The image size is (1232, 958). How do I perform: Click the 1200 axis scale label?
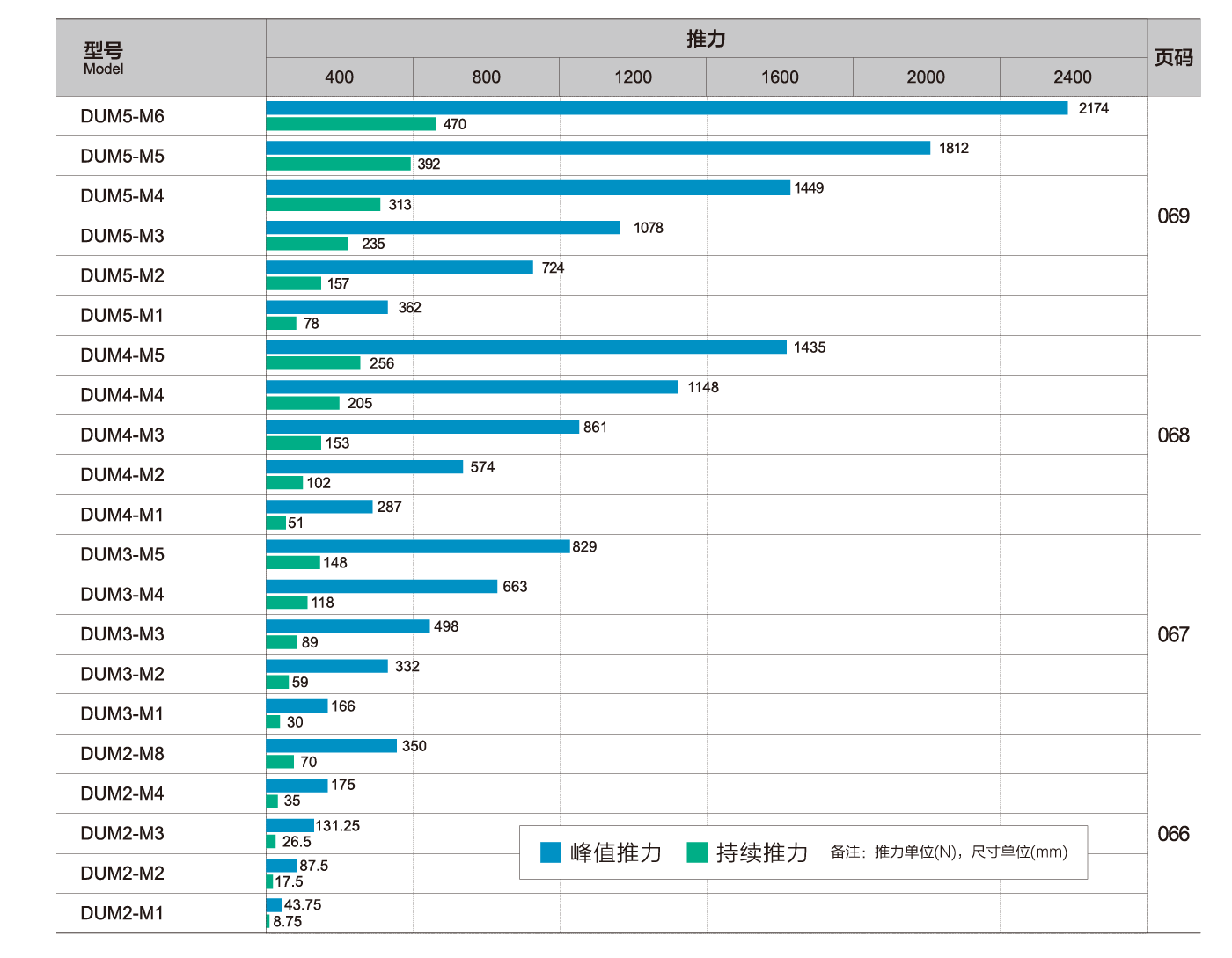[x=633, y=77]
